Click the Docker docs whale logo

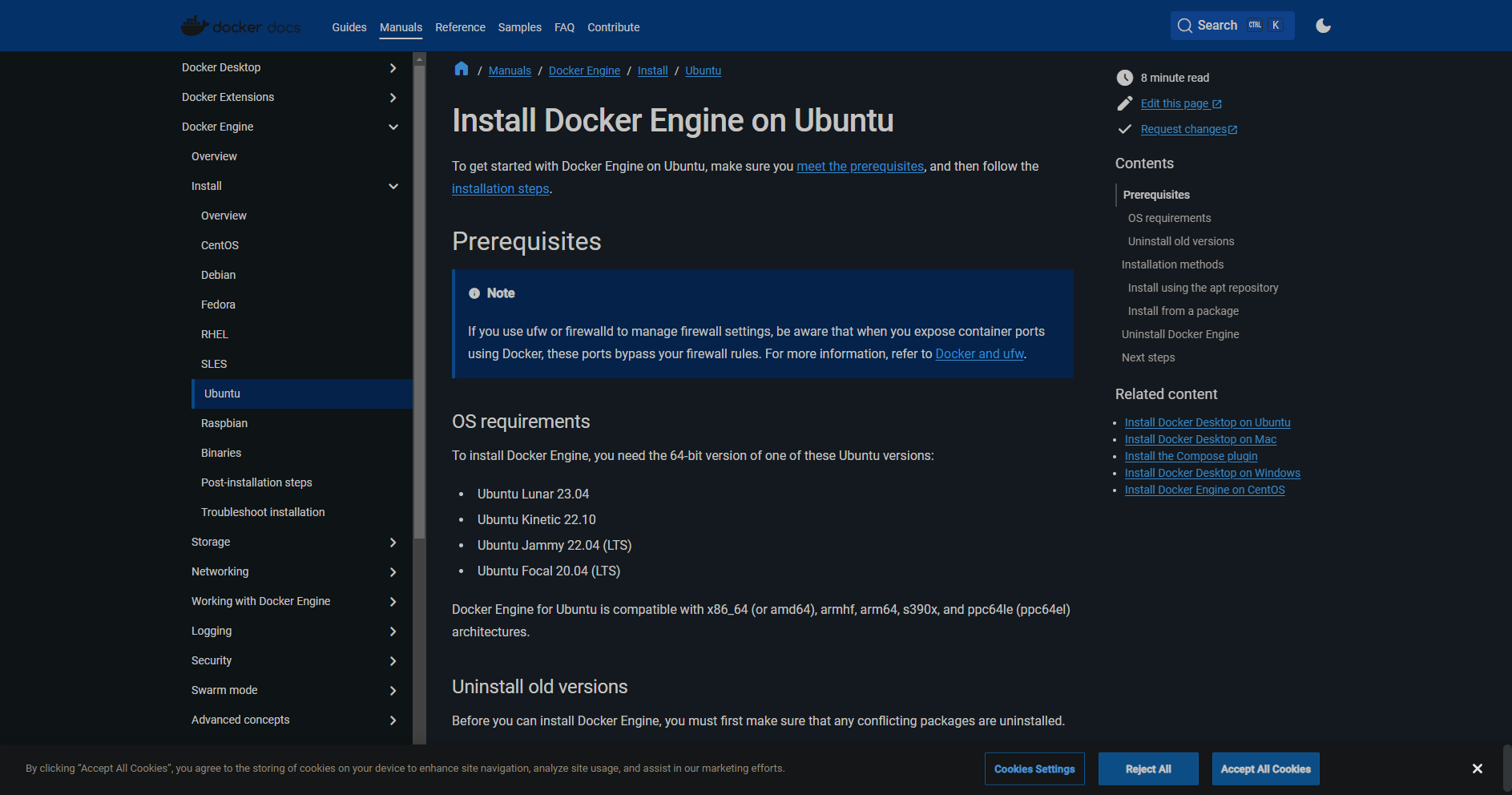click(x=241, y=26)
